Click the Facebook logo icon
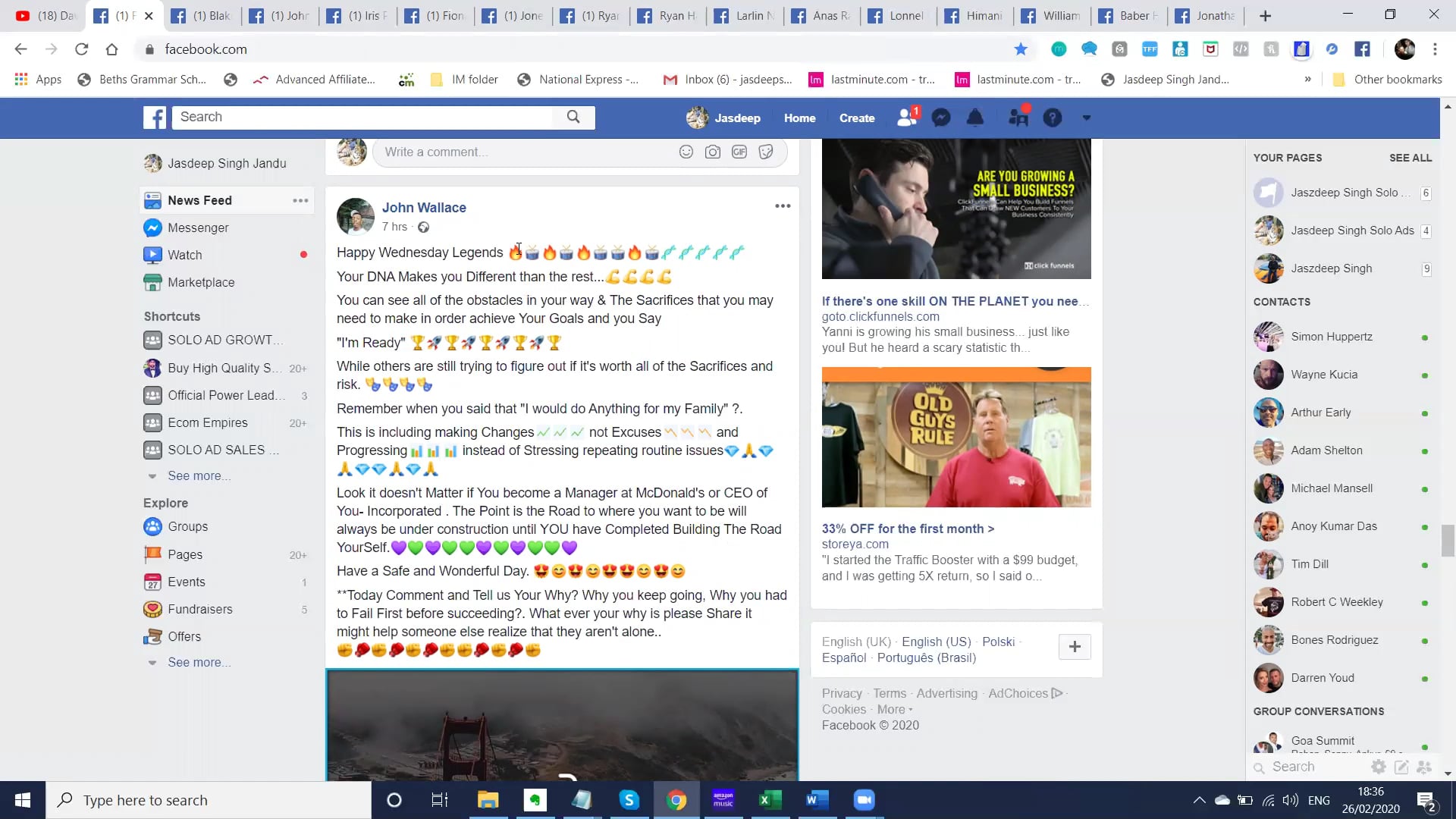The height and width of the screenshot is (819, 1456). pos(155,118)
